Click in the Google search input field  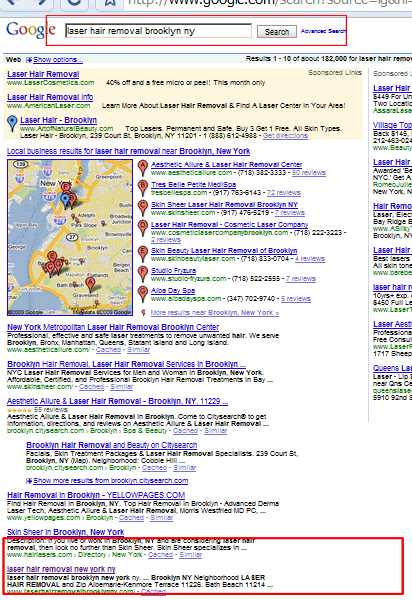(158, 31)
